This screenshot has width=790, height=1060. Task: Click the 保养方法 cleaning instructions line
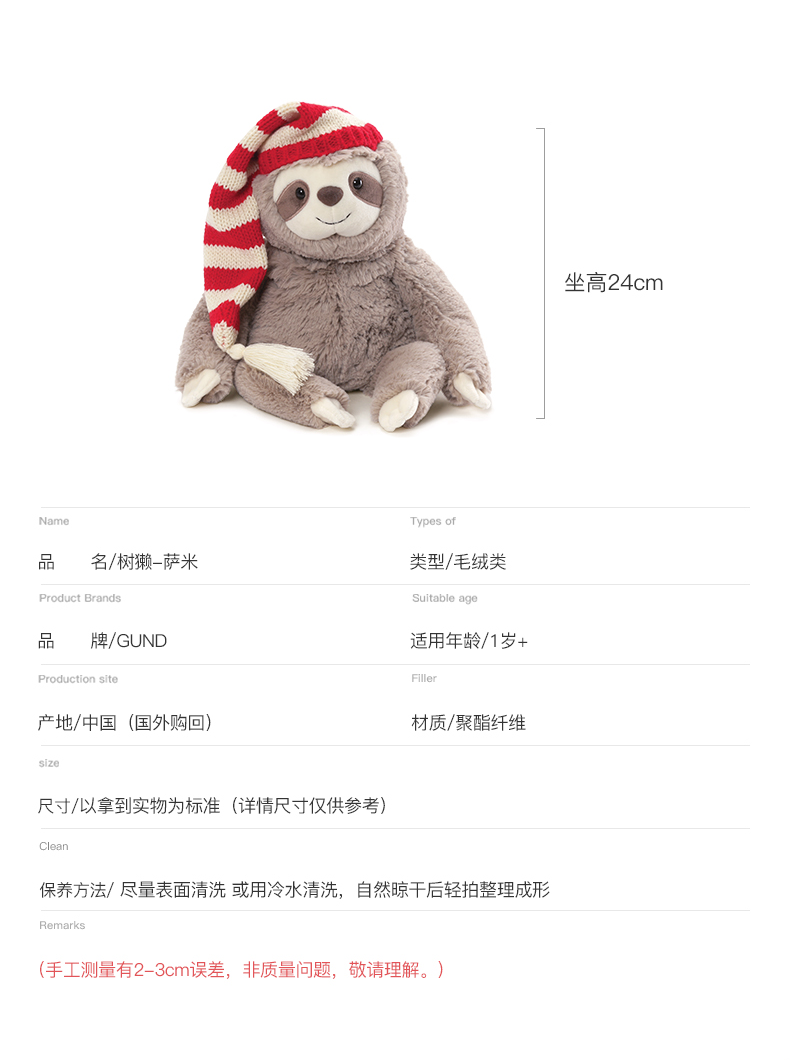coord(295,890)
